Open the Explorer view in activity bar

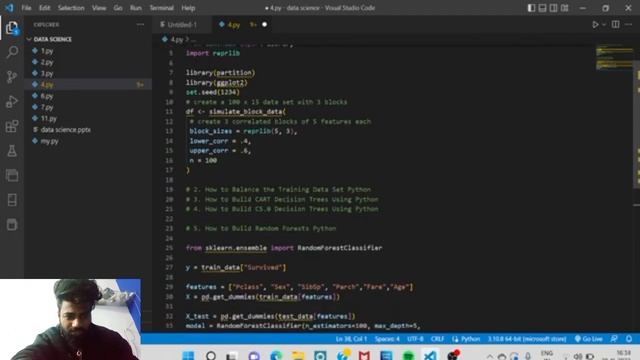point(12,28)
